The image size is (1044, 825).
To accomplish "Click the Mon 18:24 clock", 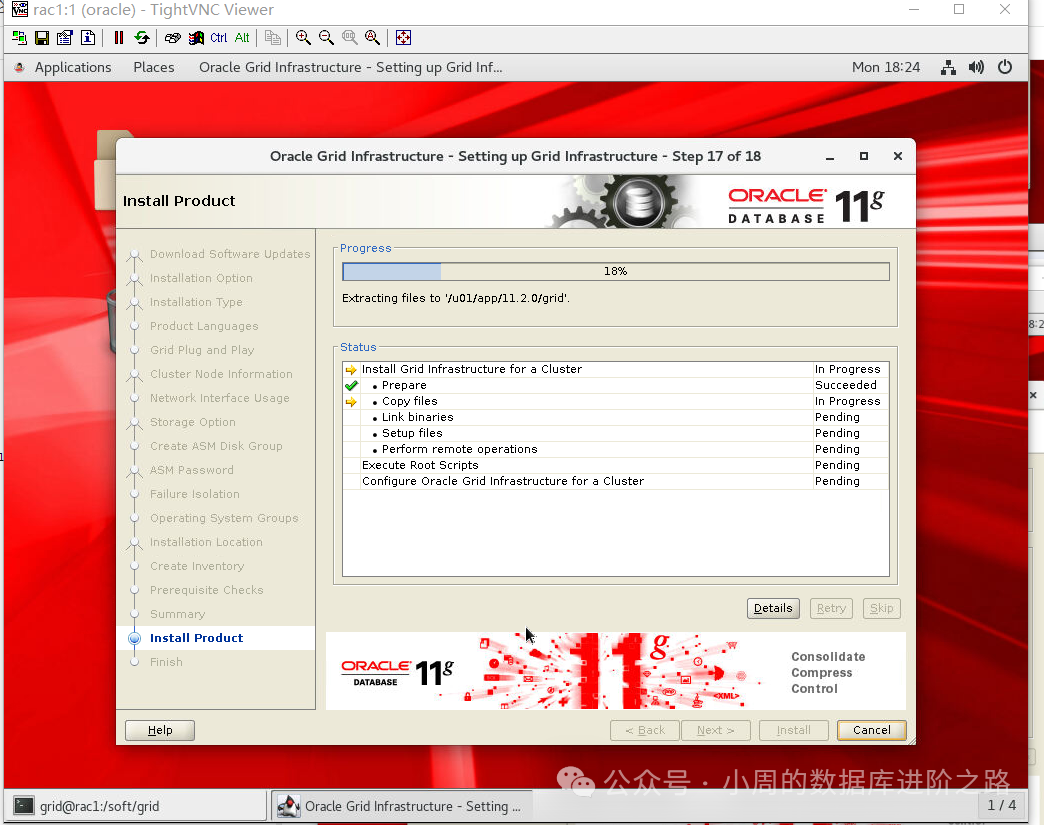I will point(886,67).
